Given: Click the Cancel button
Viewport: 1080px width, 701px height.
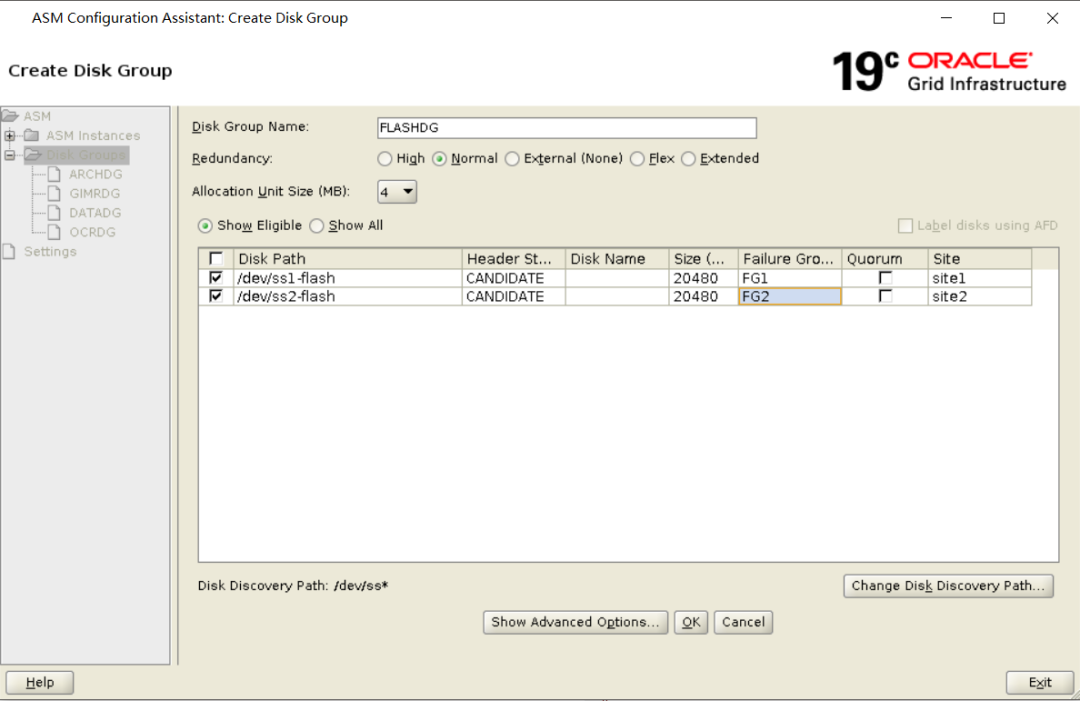Looking at the screenshot, I should [743, 622].
